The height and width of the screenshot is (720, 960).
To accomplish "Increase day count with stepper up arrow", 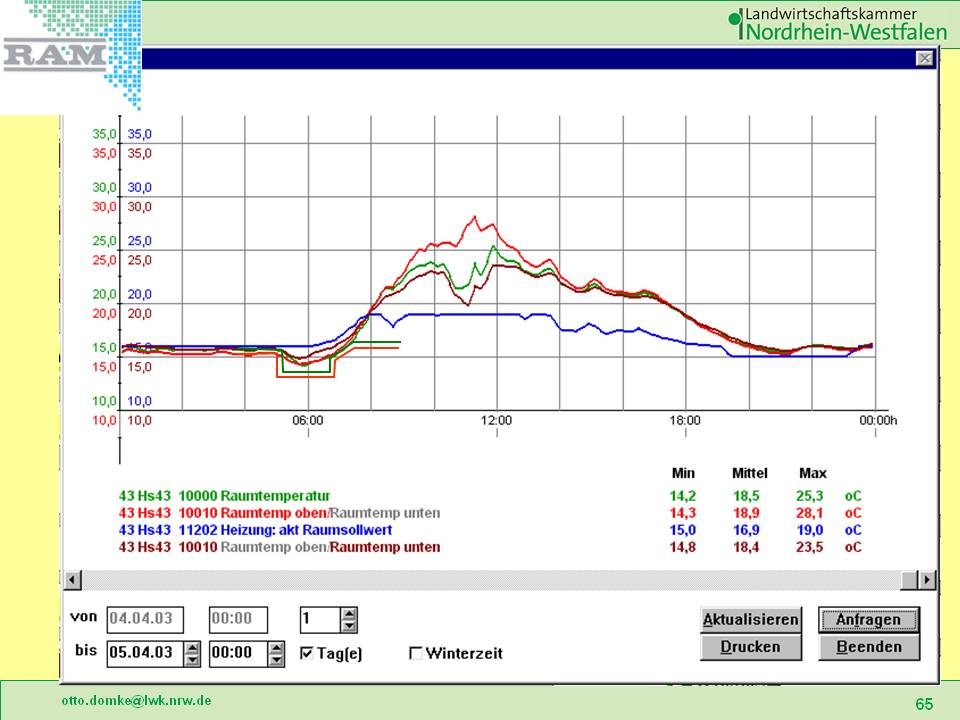I will [x=348, y=614].
